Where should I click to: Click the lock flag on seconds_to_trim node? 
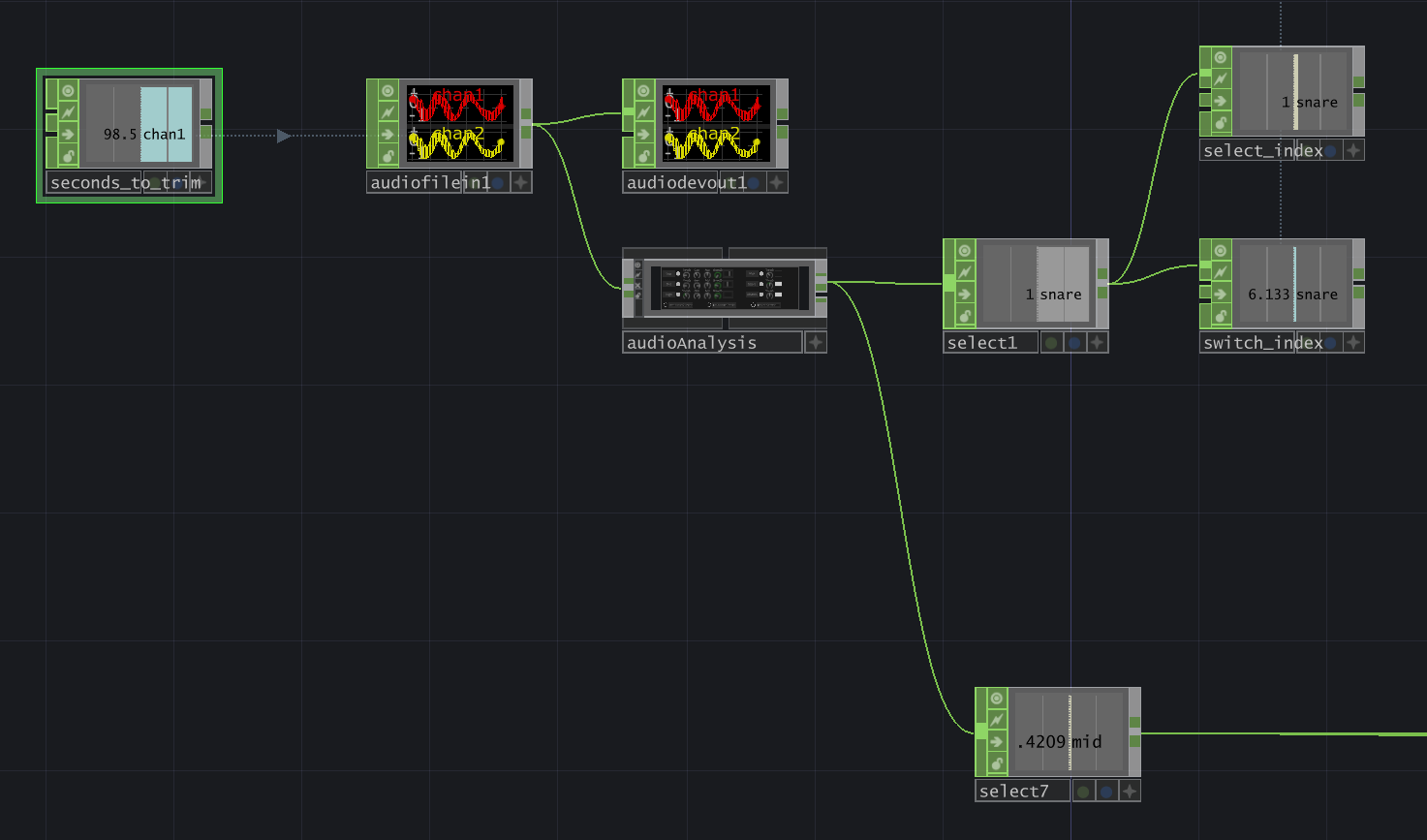pos(68,156)
